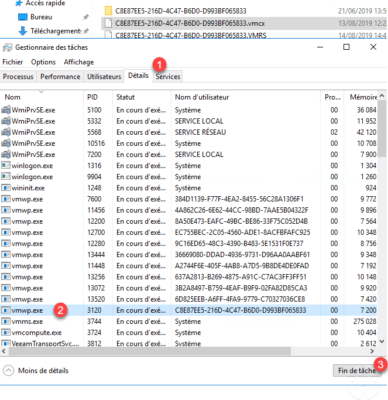Viewport: 388px width, 400px height.
Task: Click vmwp.exe icon with PID 13256
Action: pos(6,277)
